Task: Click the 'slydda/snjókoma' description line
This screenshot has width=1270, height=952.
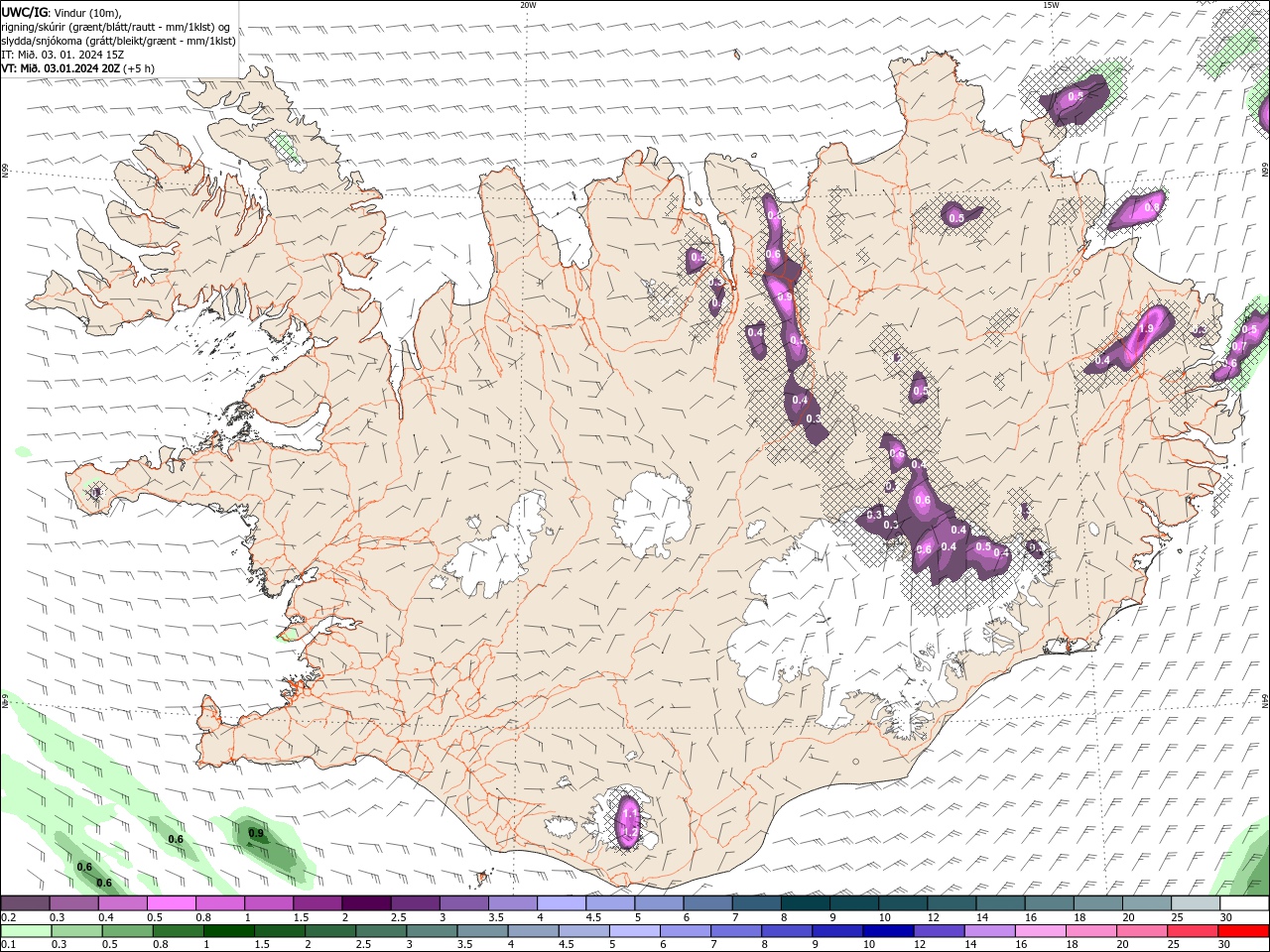Action: [119, 41]
